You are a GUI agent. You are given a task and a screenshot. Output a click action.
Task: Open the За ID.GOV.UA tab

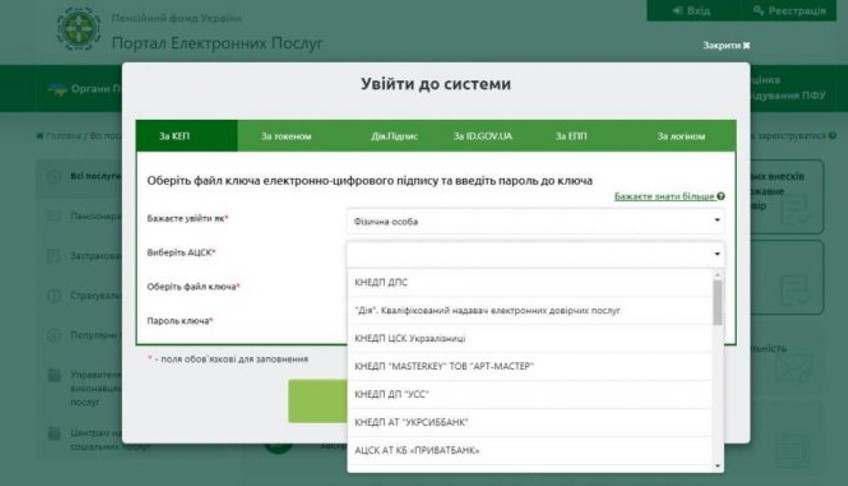(x=482, y=136)
